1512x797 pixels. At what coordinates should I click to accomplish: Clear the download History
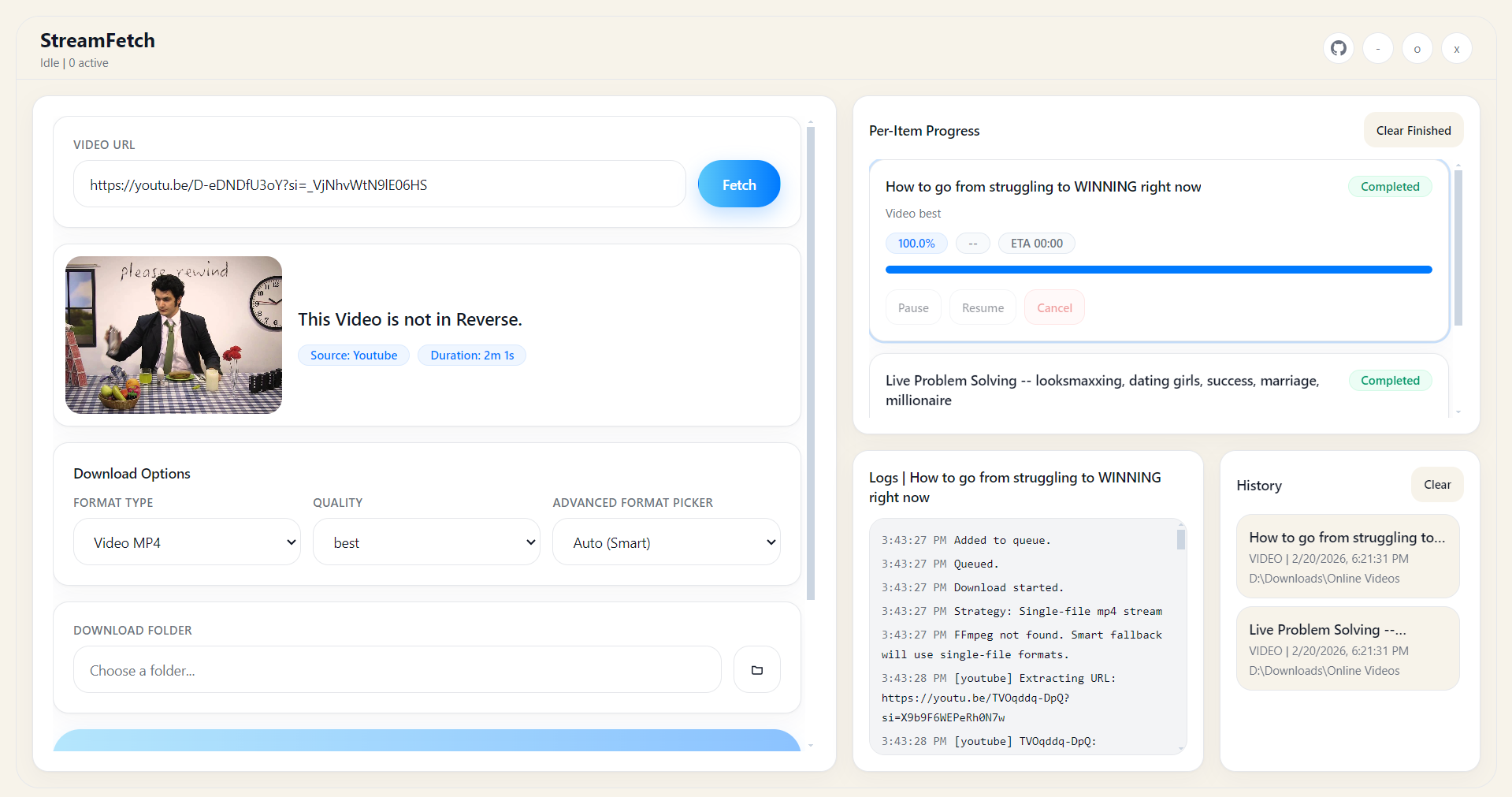pyautogui.click(x=1437, y=485)
